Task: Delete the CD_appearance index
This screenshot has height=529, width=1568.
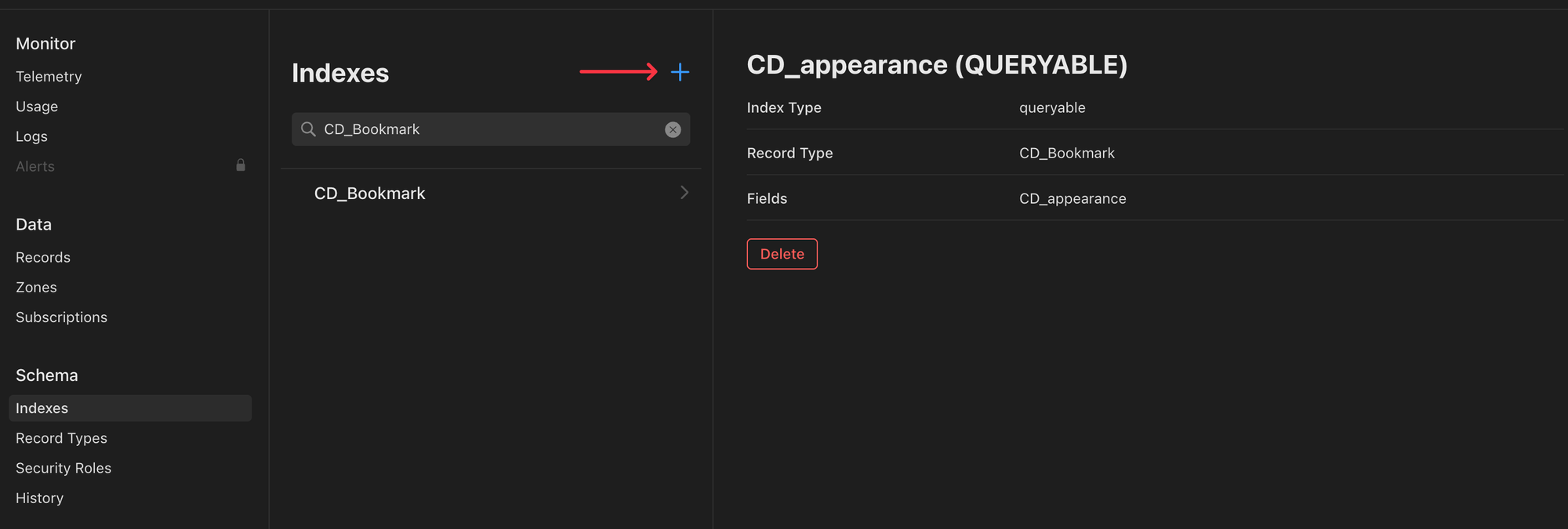Action: [782, 254]
